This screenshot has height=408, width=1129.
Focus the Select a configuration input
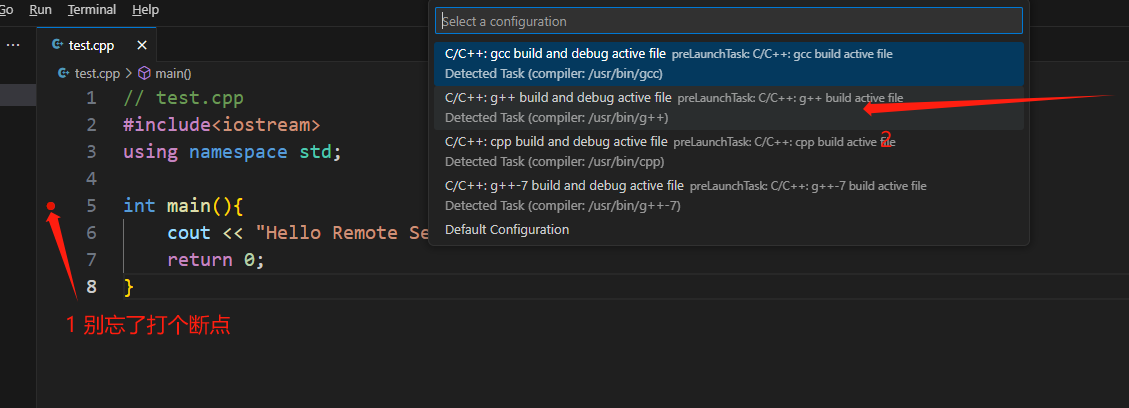click(x=728, y=21)
